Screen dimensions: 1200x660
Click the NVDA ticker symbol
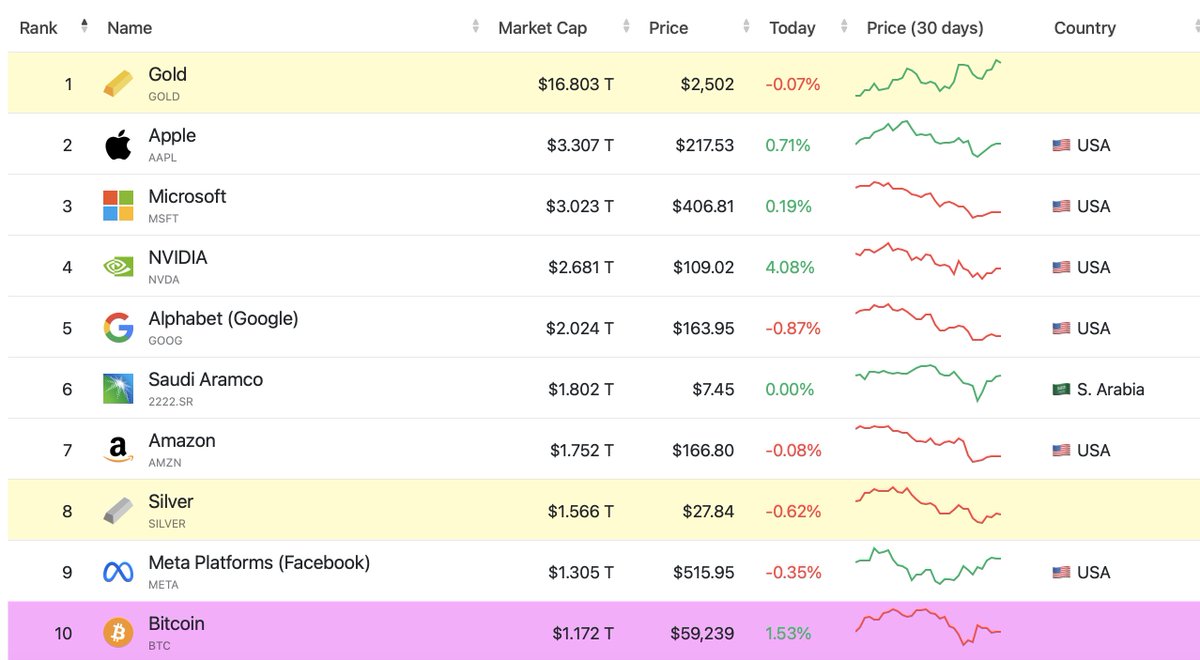[x=164, y=280]
